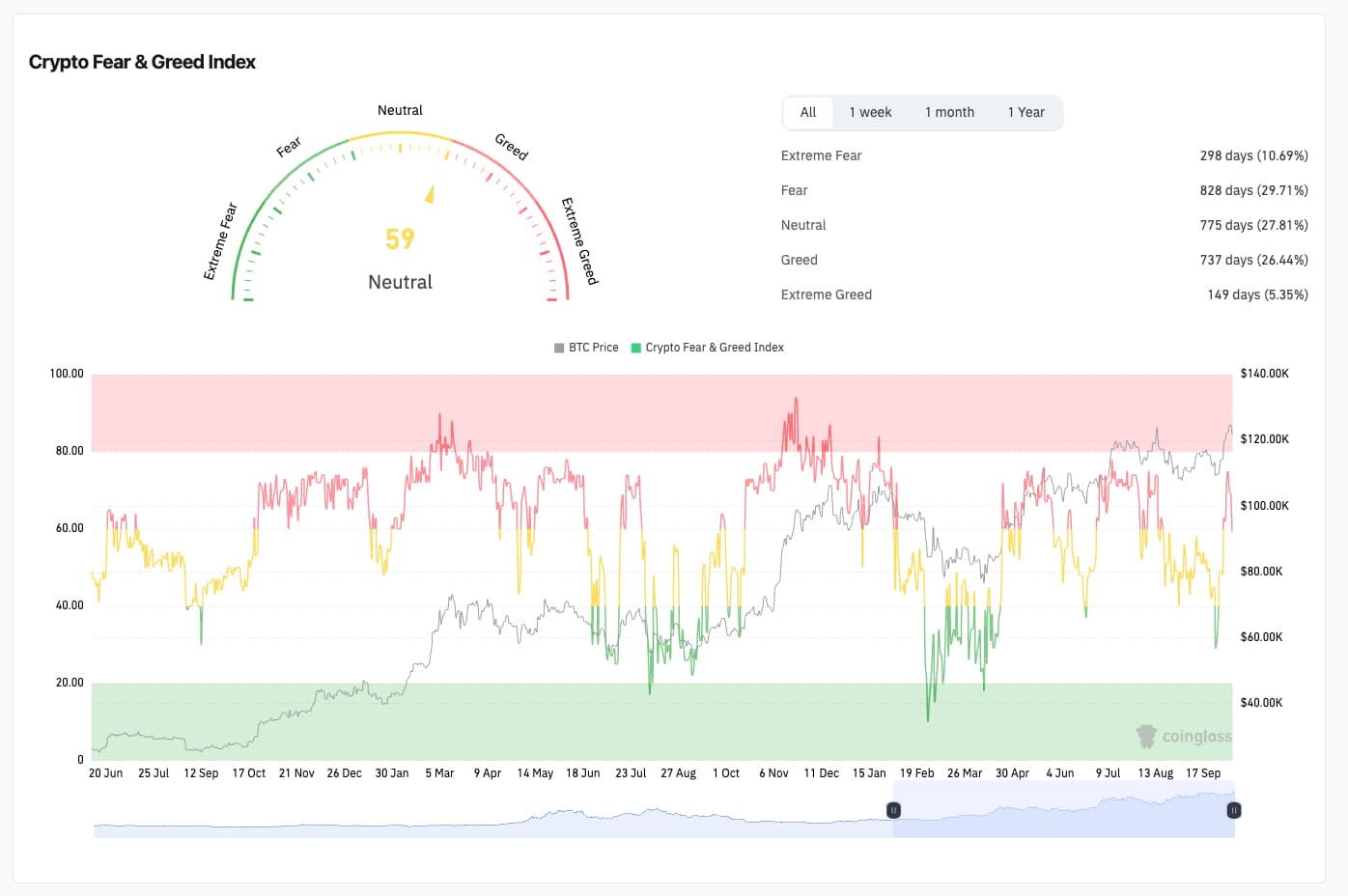Click the 775 days Neutral statistic
Viewport: 1348px width, 896px height.
point(1253,225)
